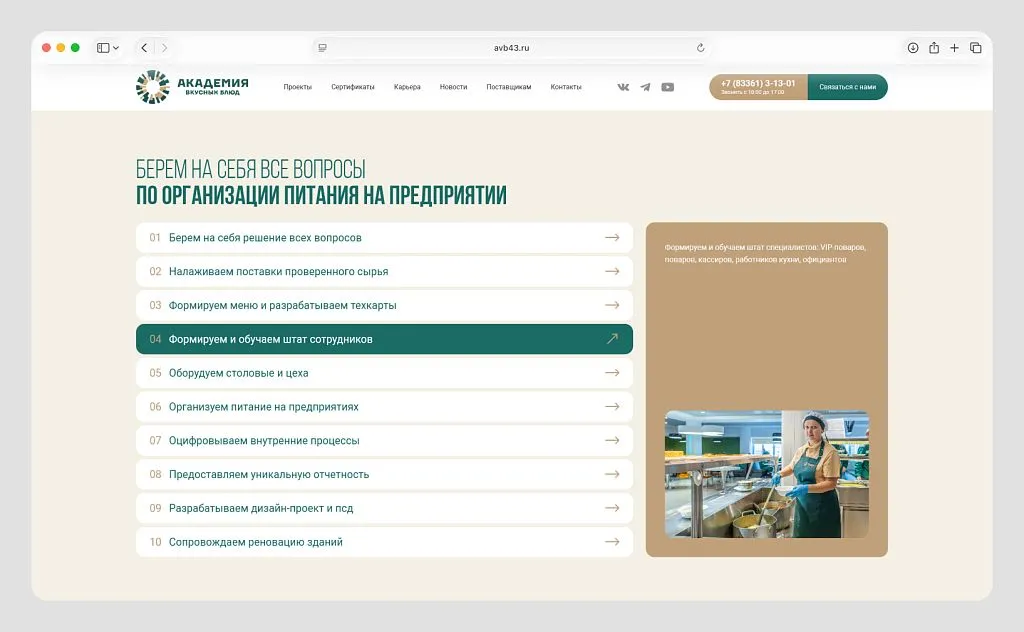Click the Telegram icon in the header
1024x632 pixels.
[x=644, y=87]
